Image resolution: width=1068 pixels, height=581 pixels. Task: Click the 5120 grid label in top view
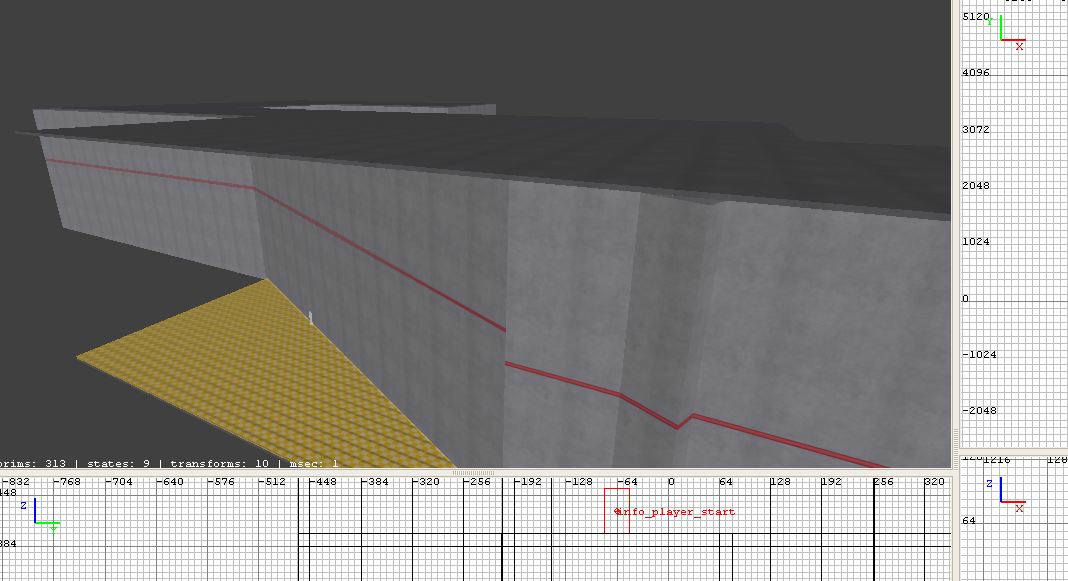coord(975,17)
